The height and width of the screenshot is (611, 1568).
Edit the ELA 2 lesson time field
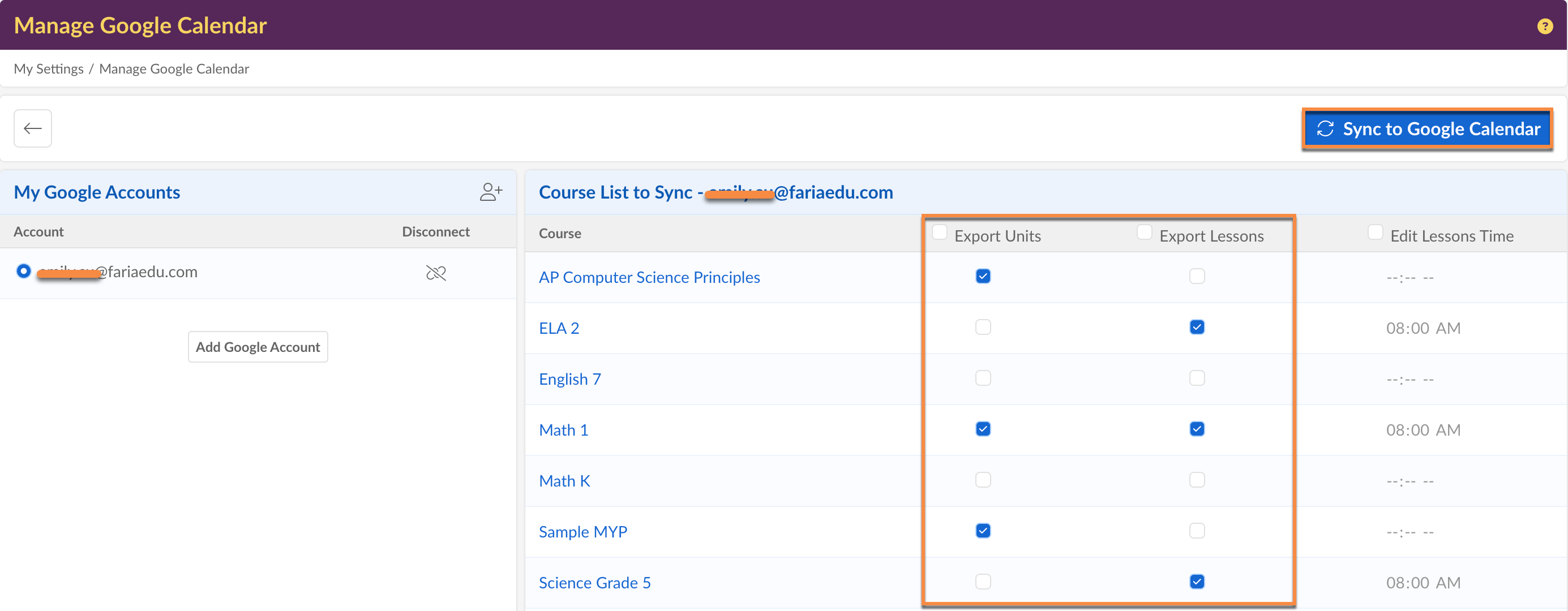point(1423,329)
